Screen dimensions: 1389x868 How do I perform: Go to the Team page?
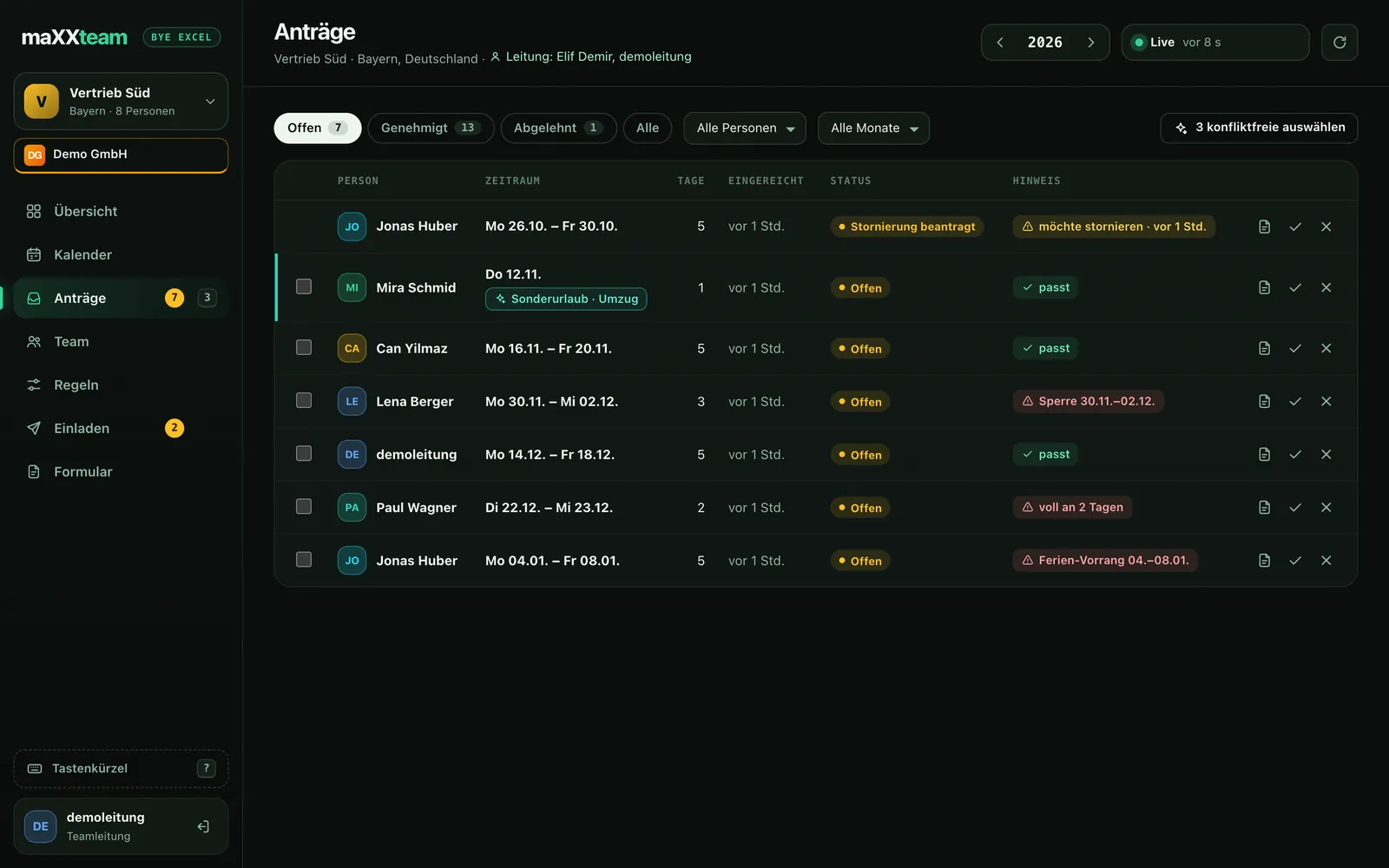click(121, 341)
